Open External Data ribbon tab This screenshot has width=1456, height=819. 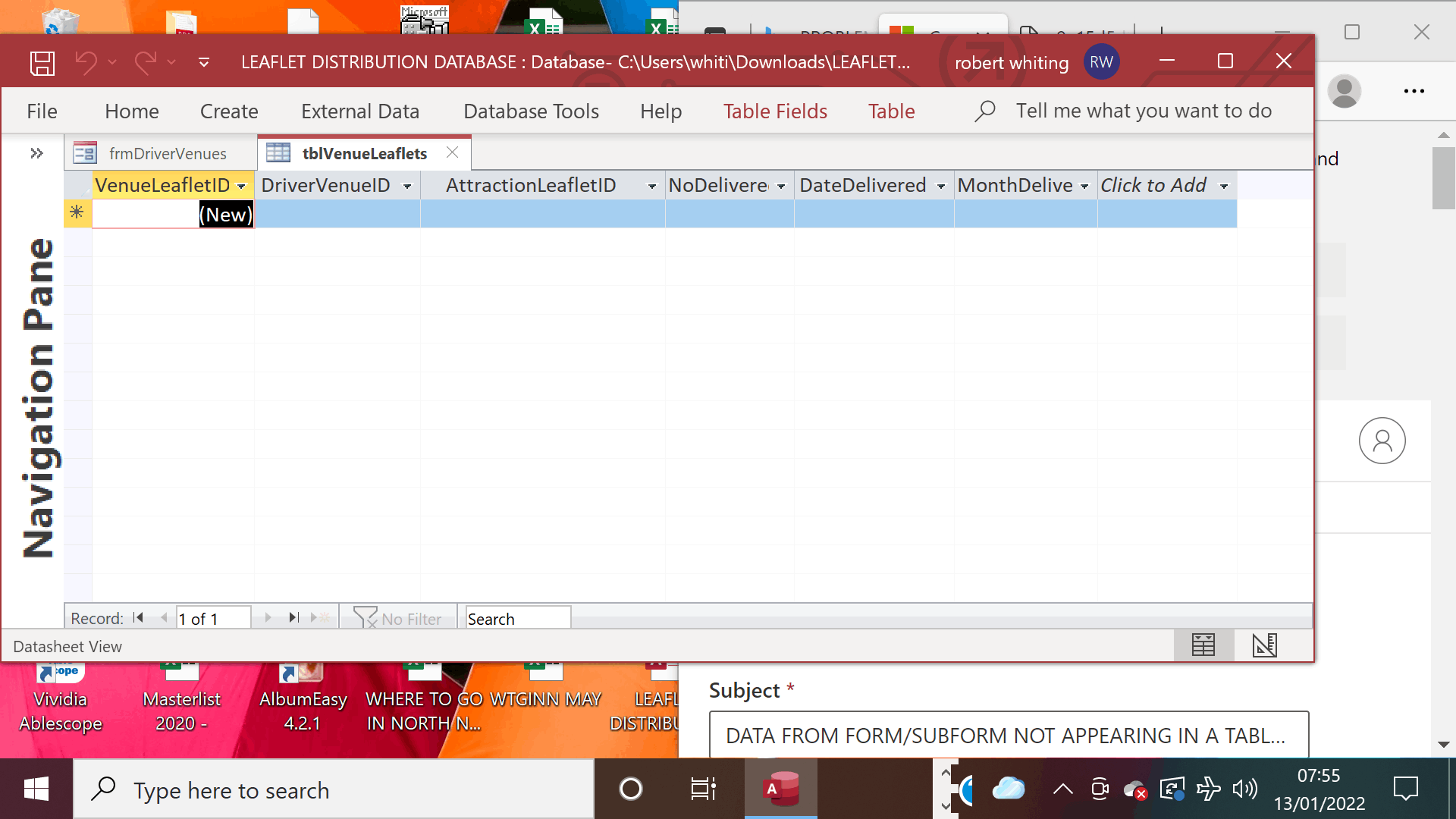point(360,111)
